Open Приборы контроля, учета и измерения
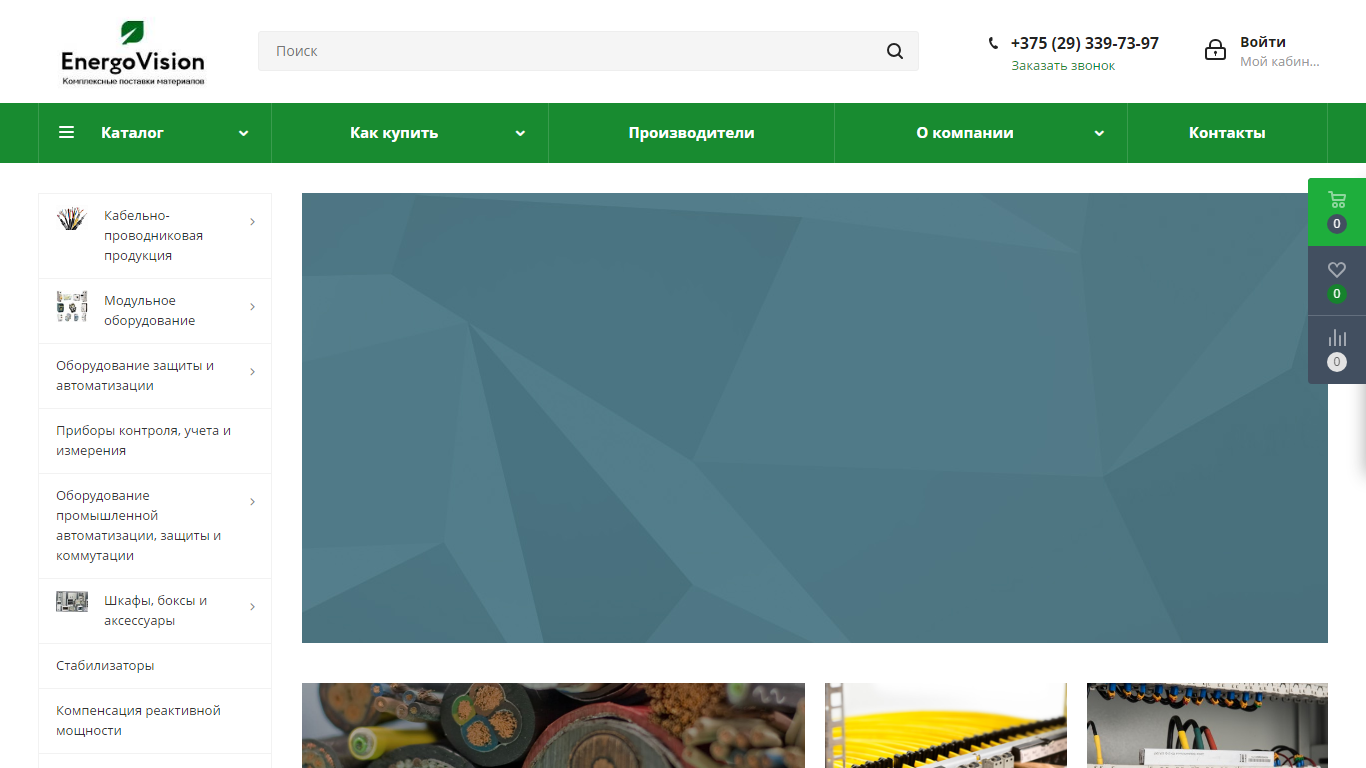1366x768 pixels. (143, 441)
